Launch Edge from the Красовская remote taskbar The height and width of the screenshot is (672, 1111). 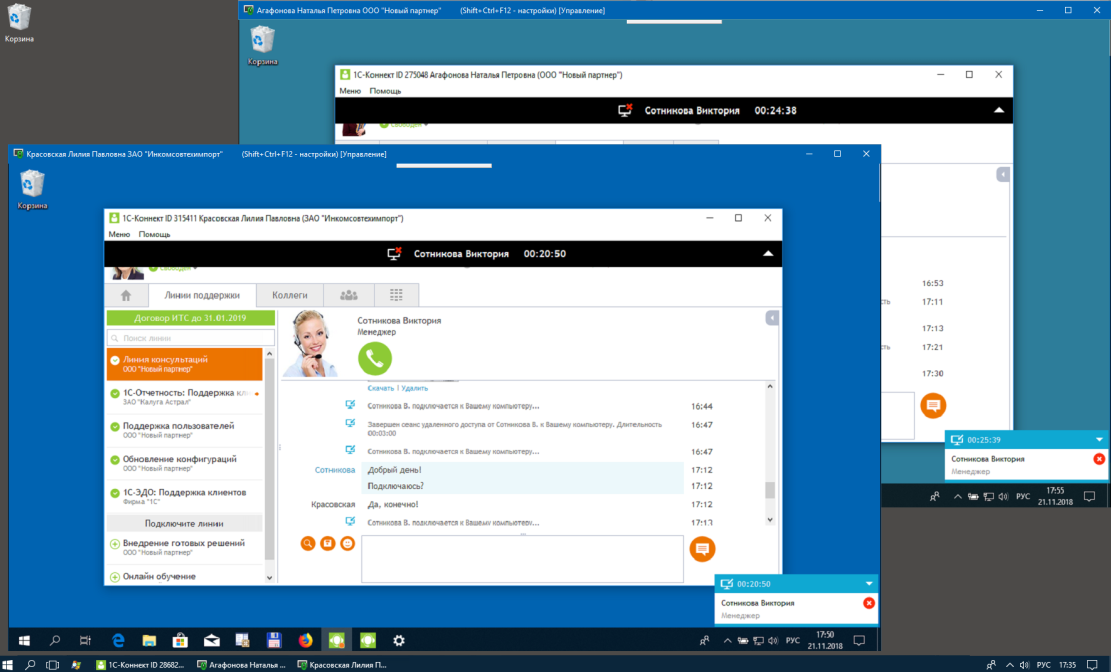coord(118,640)
